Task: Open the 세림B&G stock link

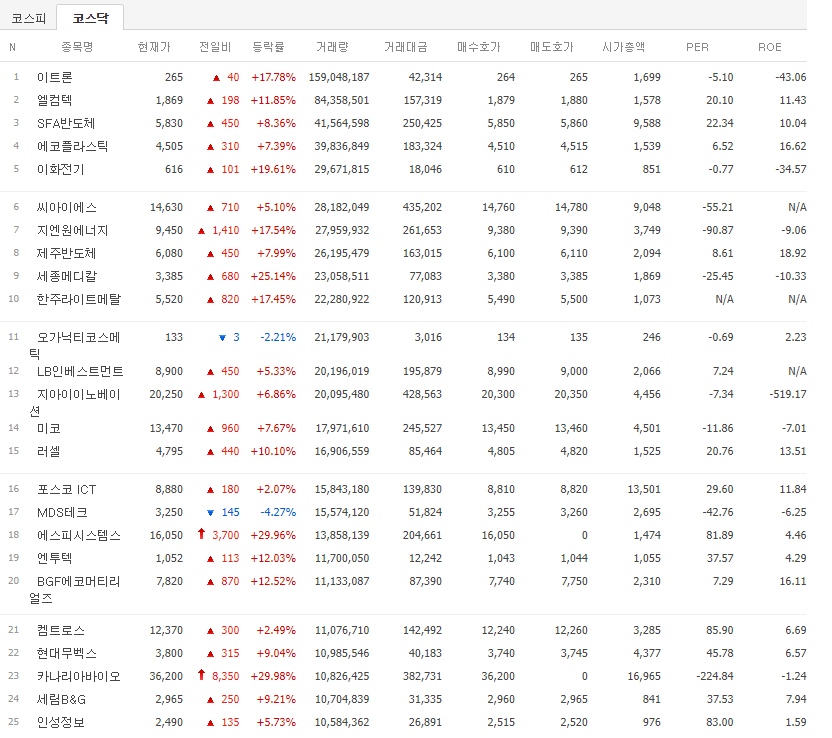Action: coord(60,699)
